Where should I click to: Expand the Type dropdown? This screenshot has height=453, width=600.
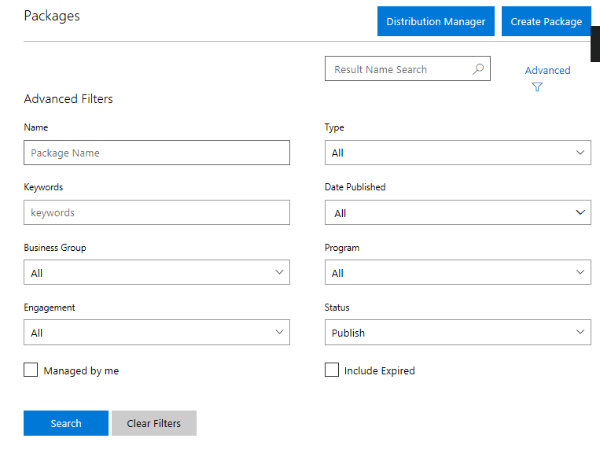tap(457, 153)
